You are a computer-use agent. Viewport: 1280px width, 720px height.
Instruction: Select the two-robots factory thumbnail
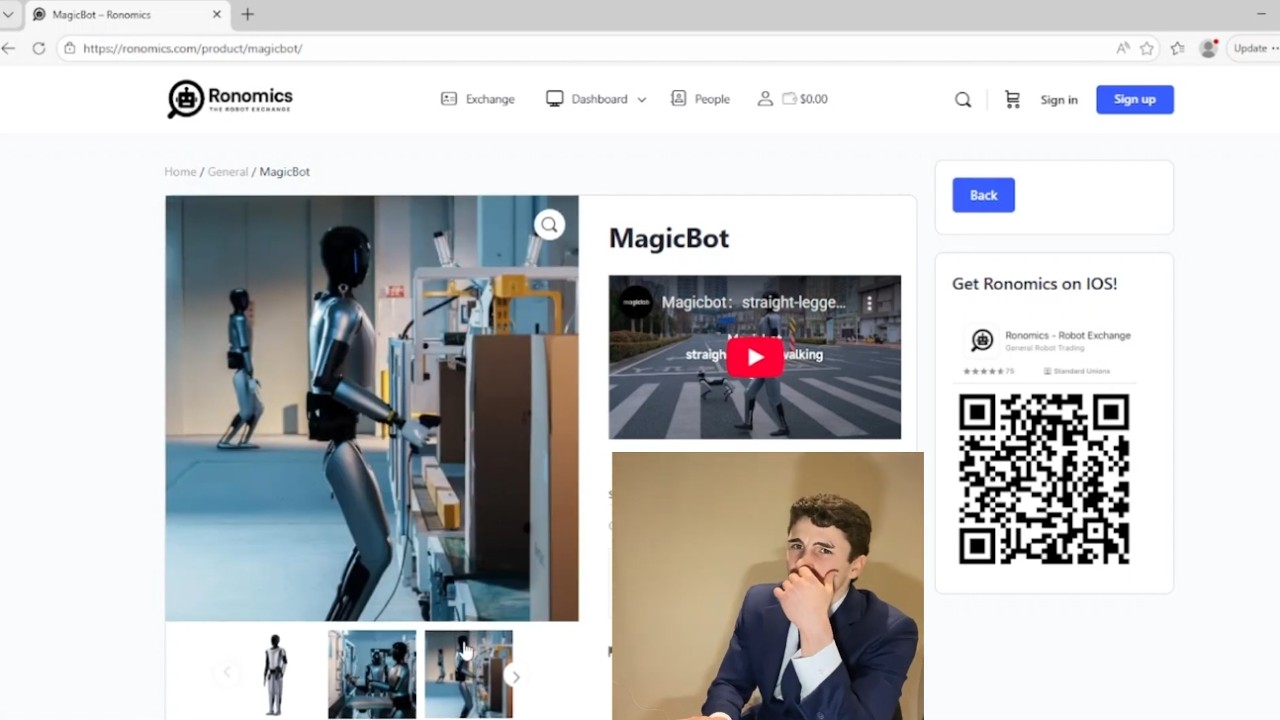(x=372, y=674)
